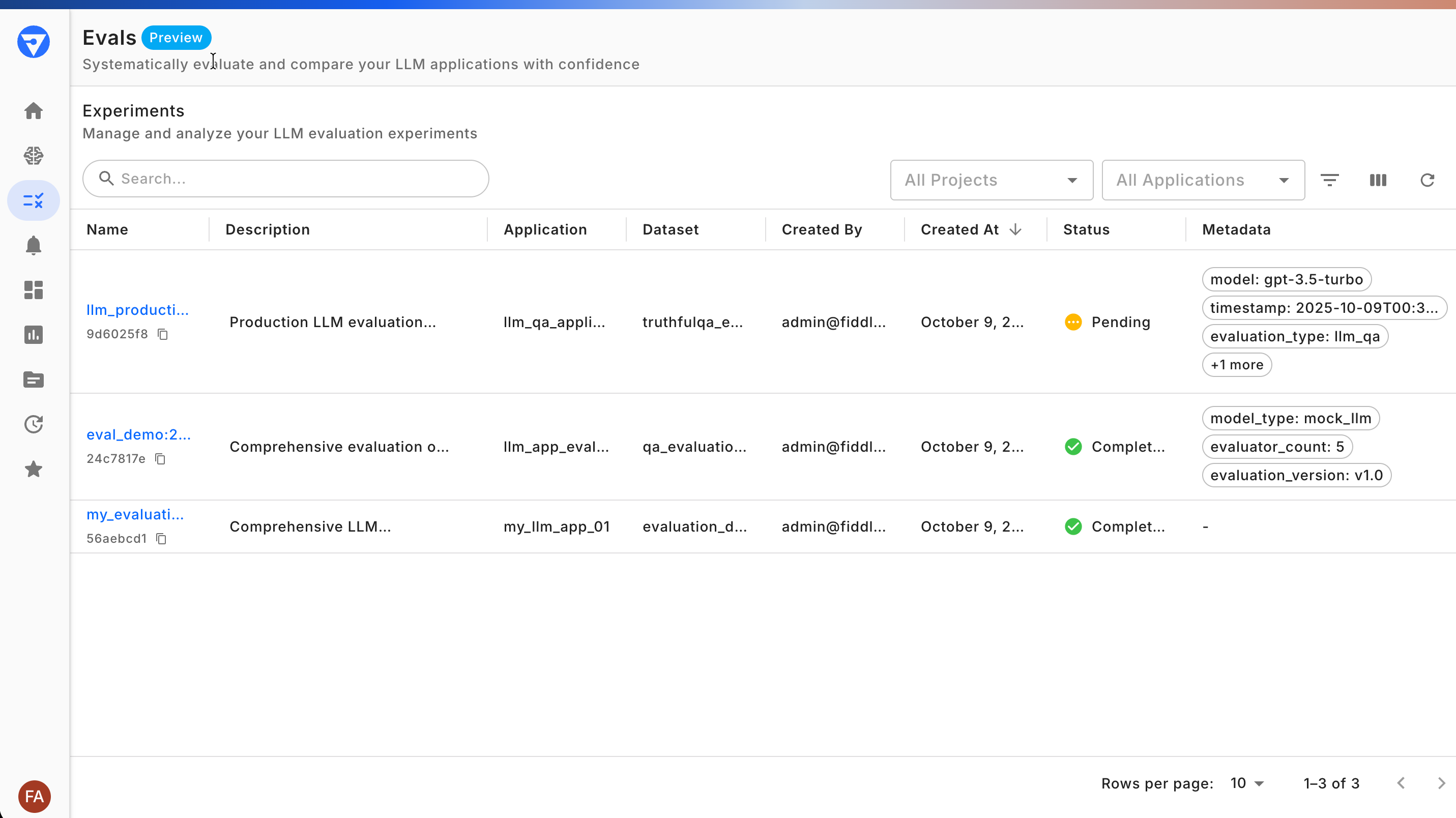The width and height of the screenshot is (1456, 818).
Task: Open the bookmarks star icon
Action: click(34, 469)
